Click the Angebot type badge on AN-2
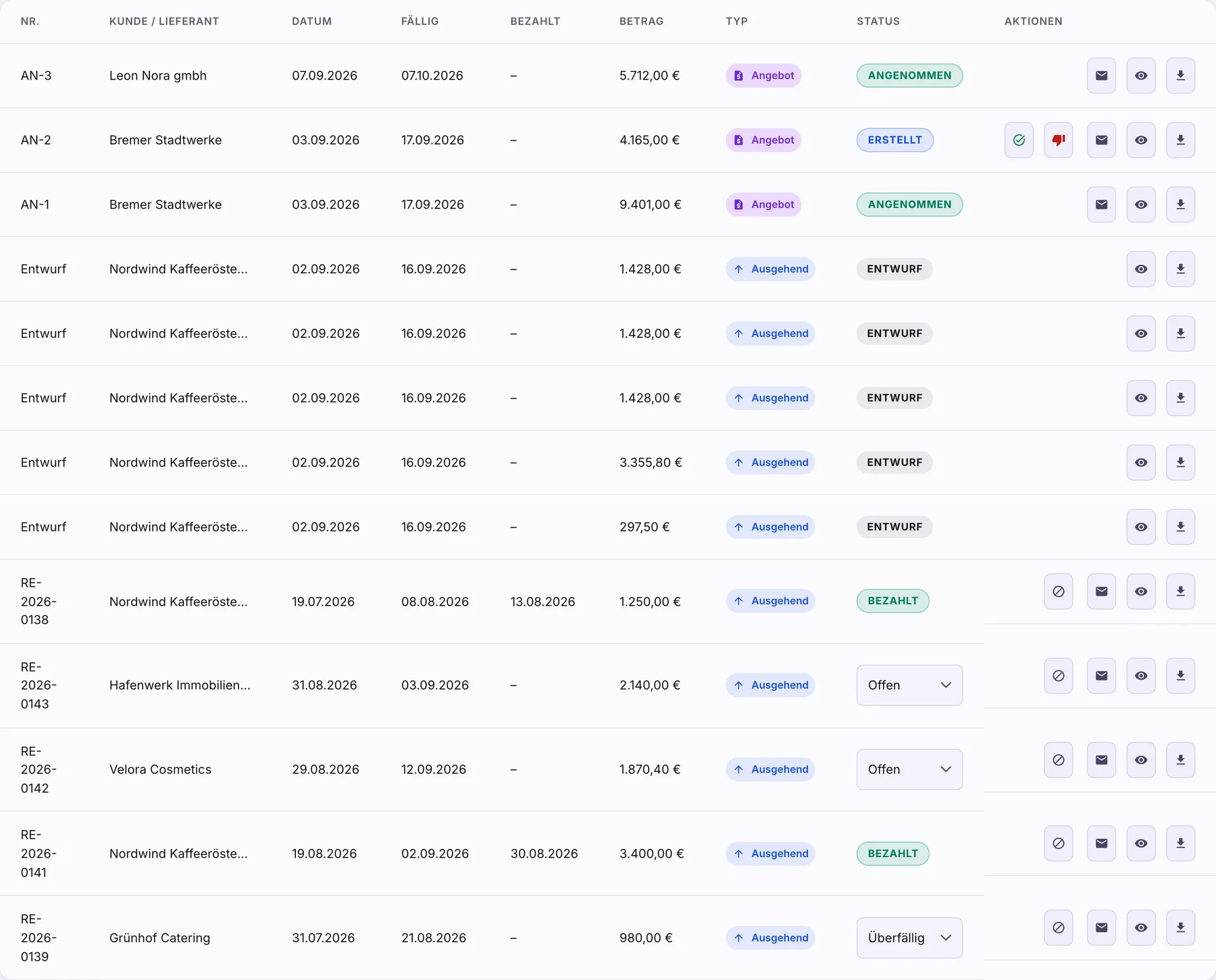 tap(763, 140)
